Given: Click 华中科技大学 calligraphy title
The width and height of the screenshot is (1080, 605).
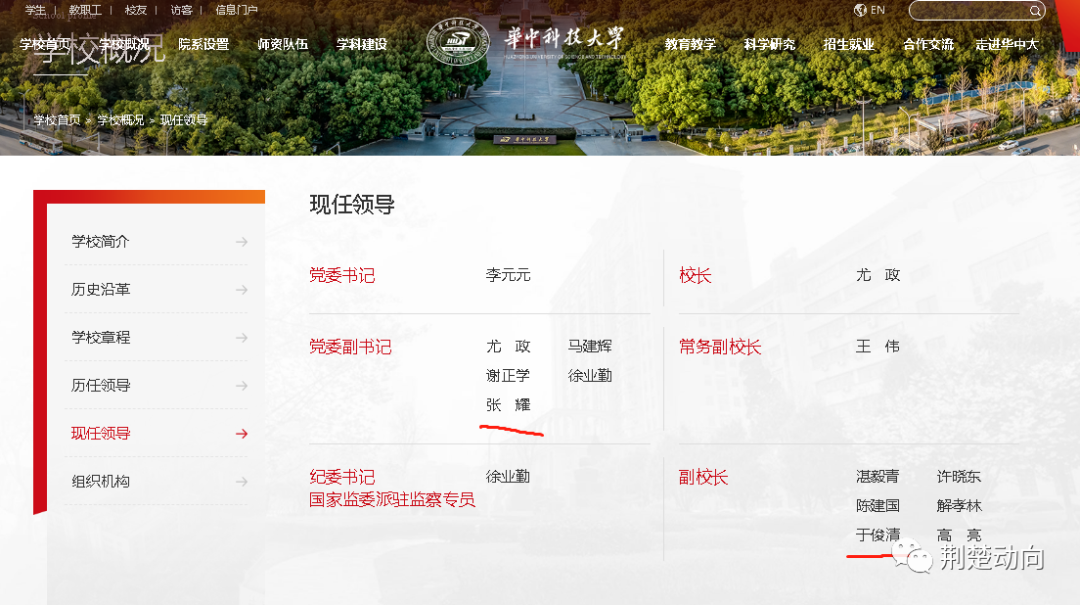Looking at the screenshot, I should (564, 39).
